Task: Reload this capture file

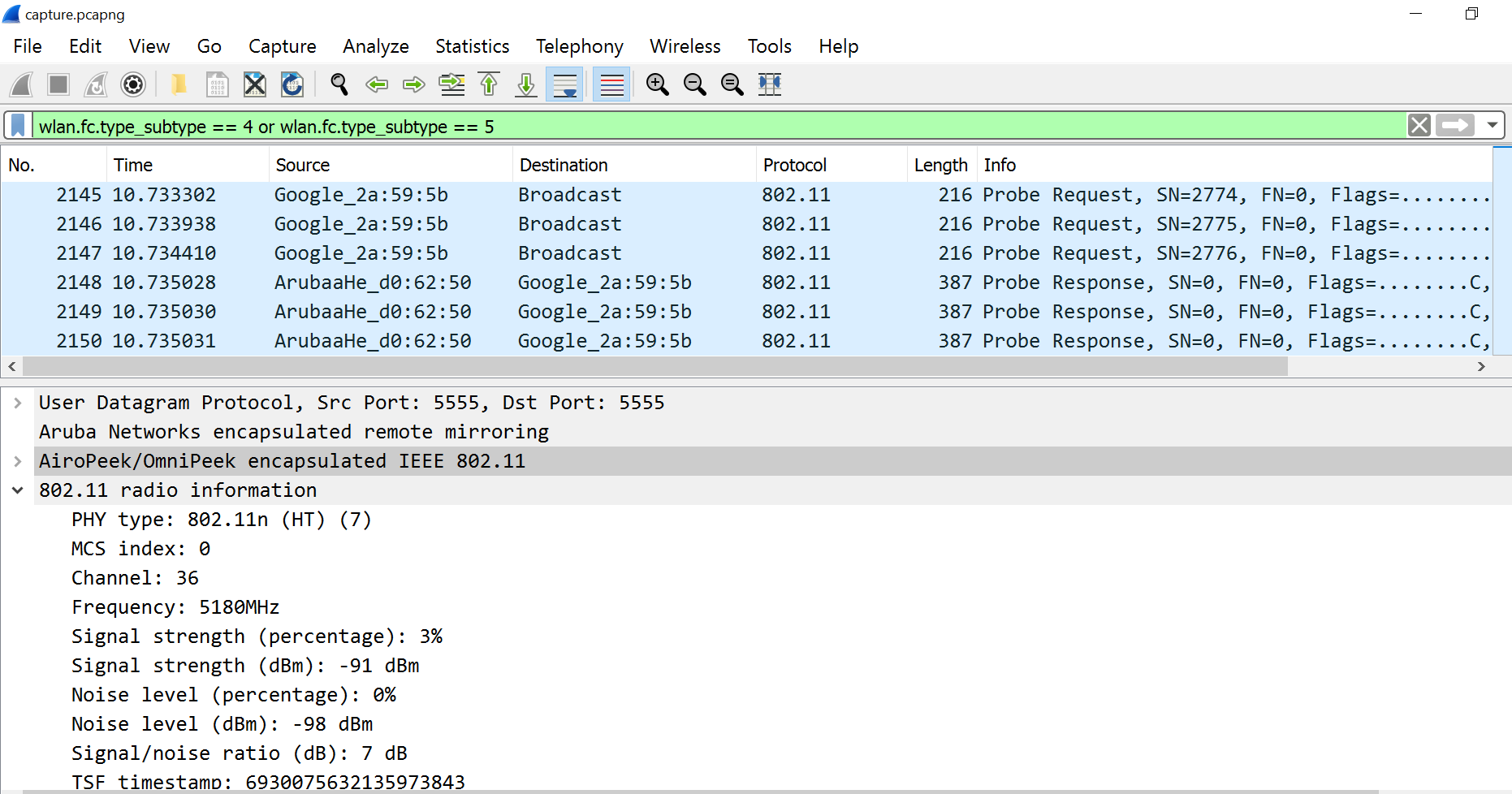Action: 292,84
